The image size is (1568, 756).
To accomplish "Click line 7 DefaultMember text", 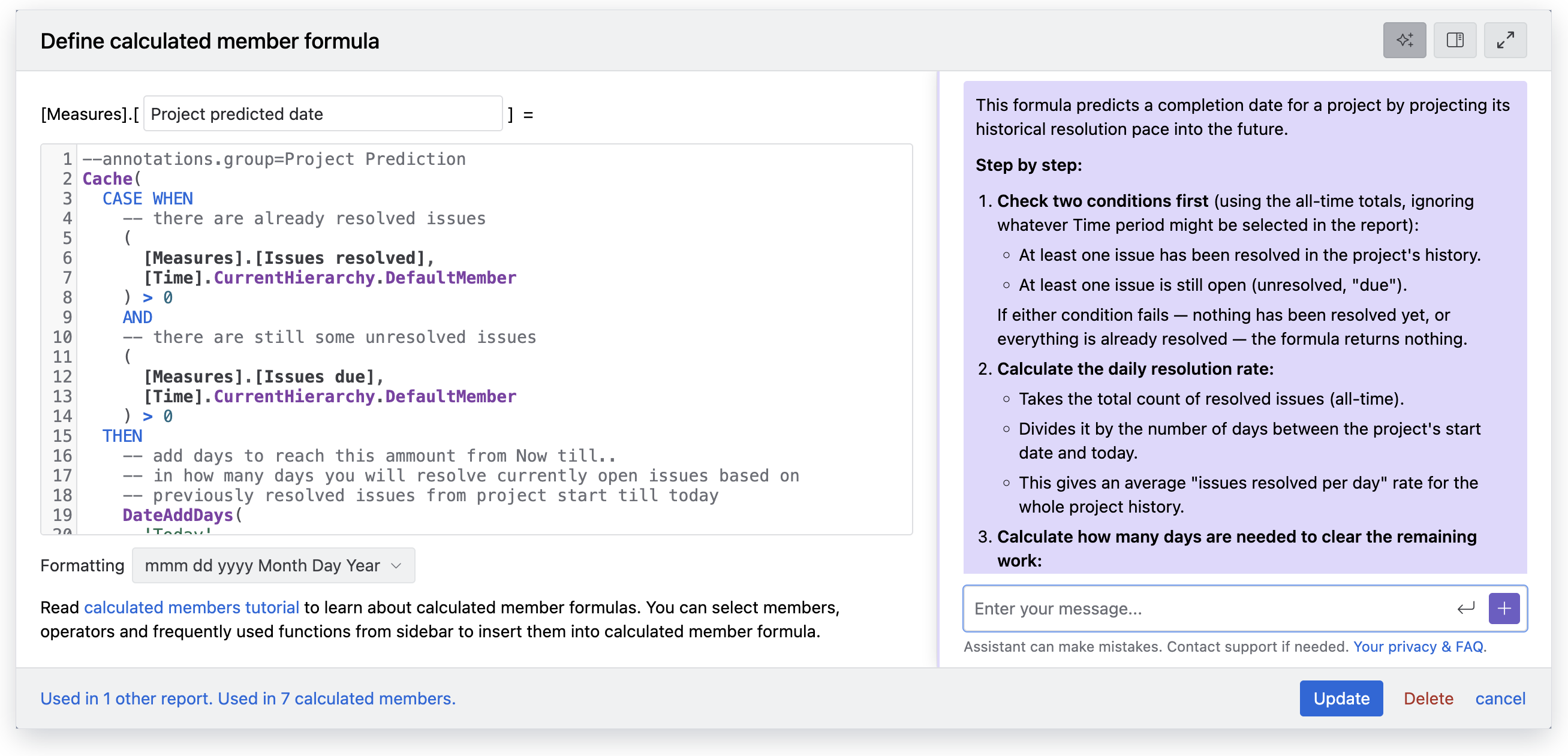I will [x=450, y=278].
